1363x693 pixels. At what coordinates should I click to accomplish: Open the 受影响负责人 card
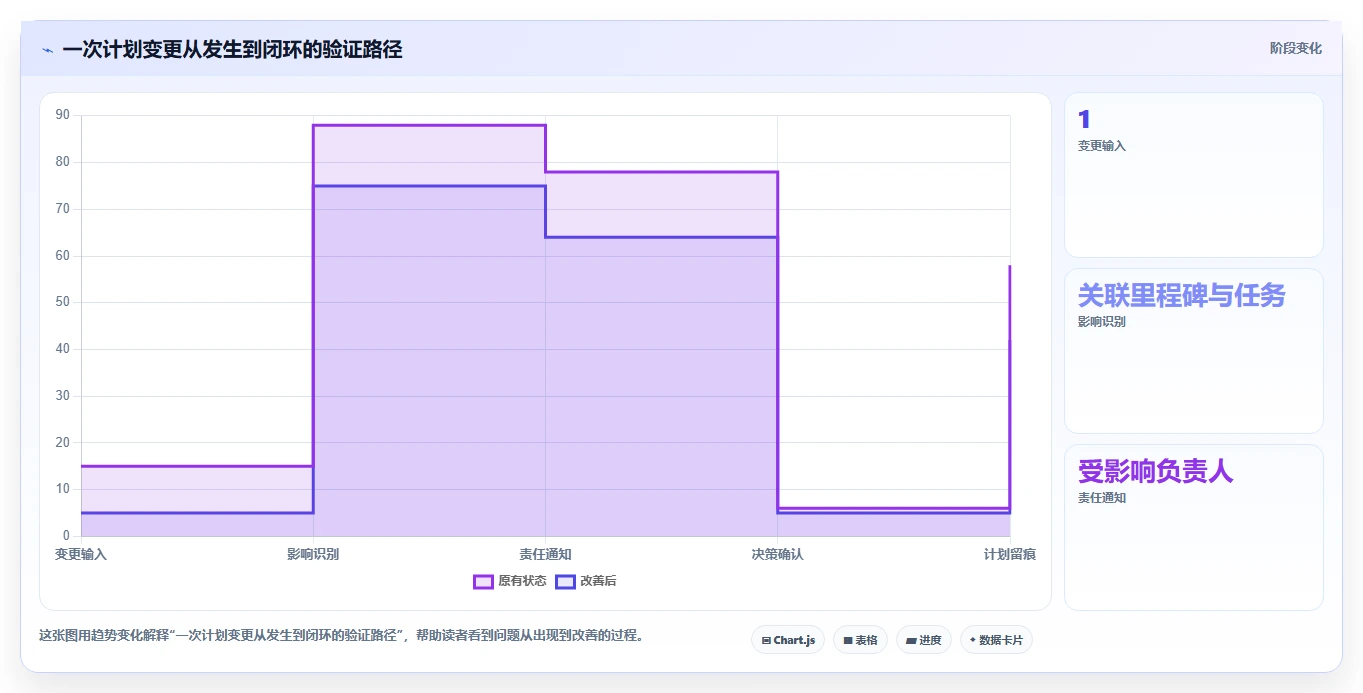point(1194,527)
